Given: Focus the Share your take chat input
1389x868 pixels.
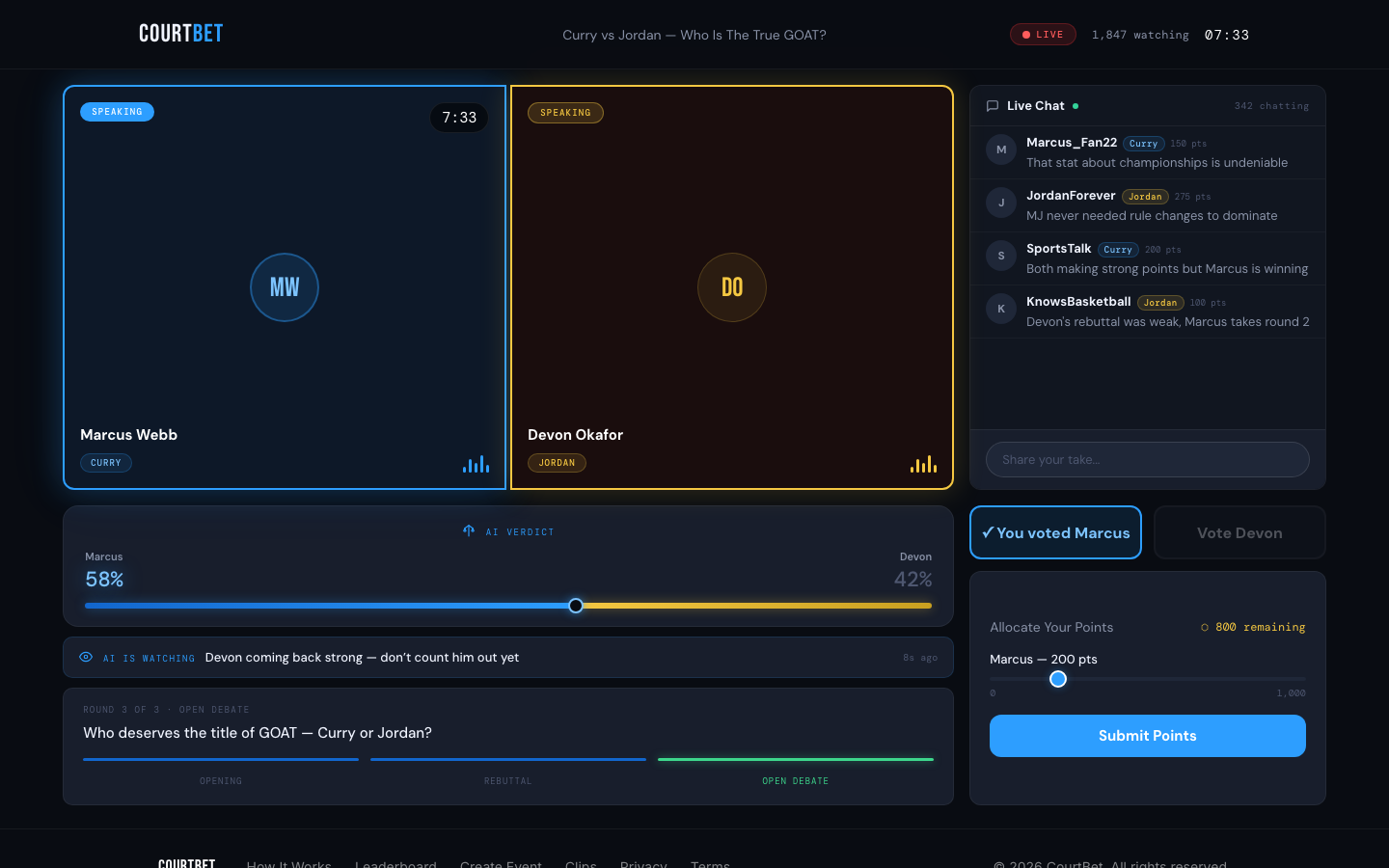Looking at the screenshot, I should [1148, 459].
